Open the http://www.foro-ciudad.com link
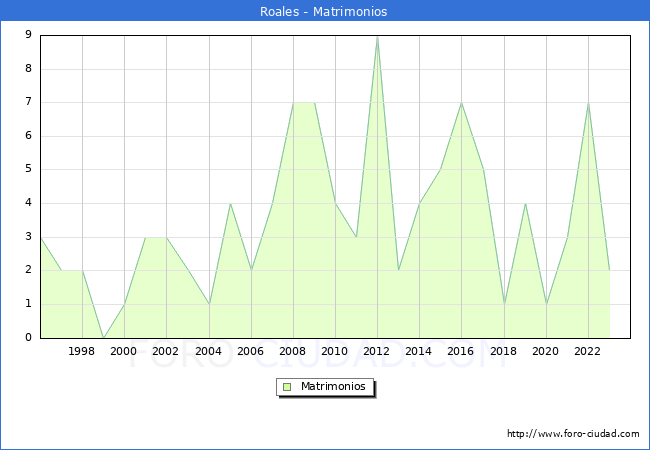The image size is (650, 450). (x=573, y=433)
